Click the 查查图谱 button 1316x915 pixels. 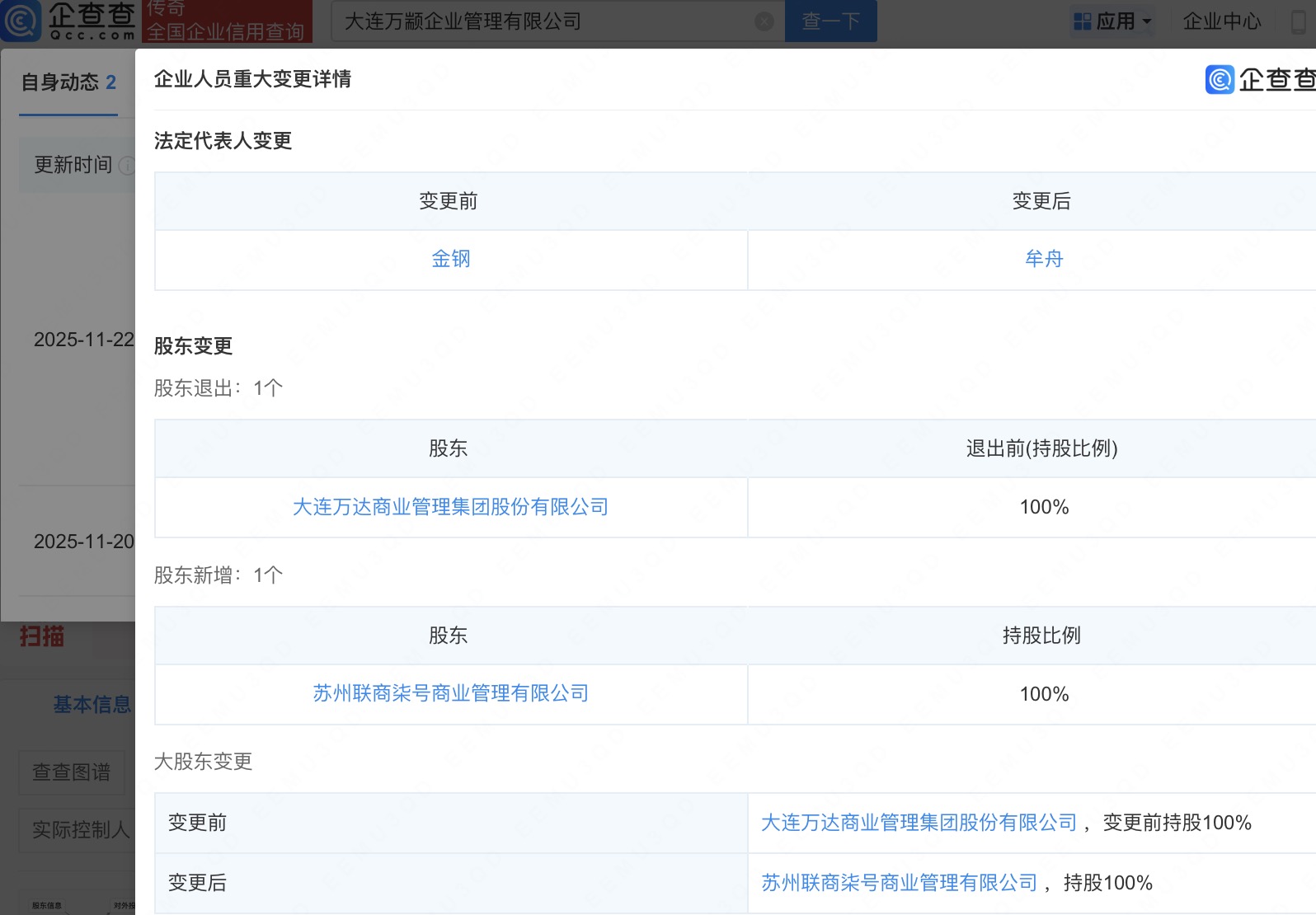coord(71,772)
